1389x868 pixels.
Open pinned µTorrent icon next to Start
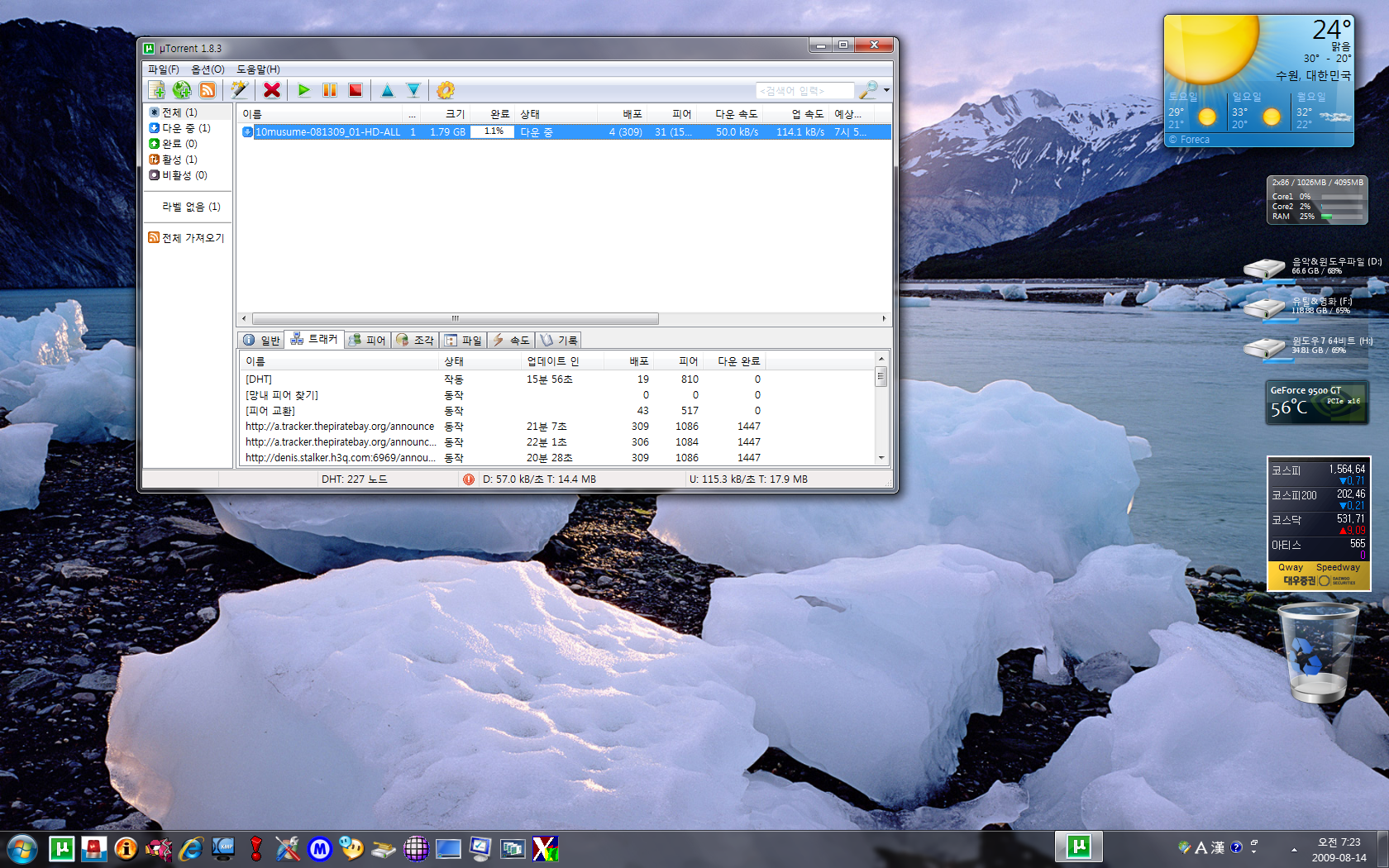(x=62, y=848)
